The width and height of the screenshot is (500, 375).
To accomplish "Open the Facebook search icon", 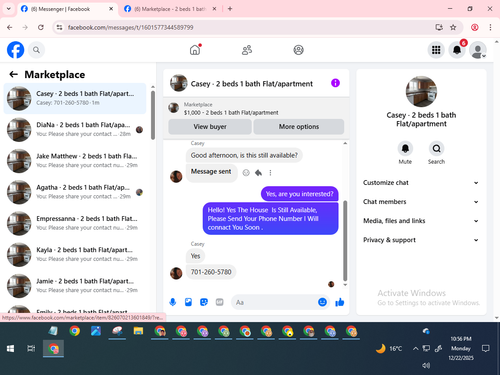I will [x=36, y=50].
